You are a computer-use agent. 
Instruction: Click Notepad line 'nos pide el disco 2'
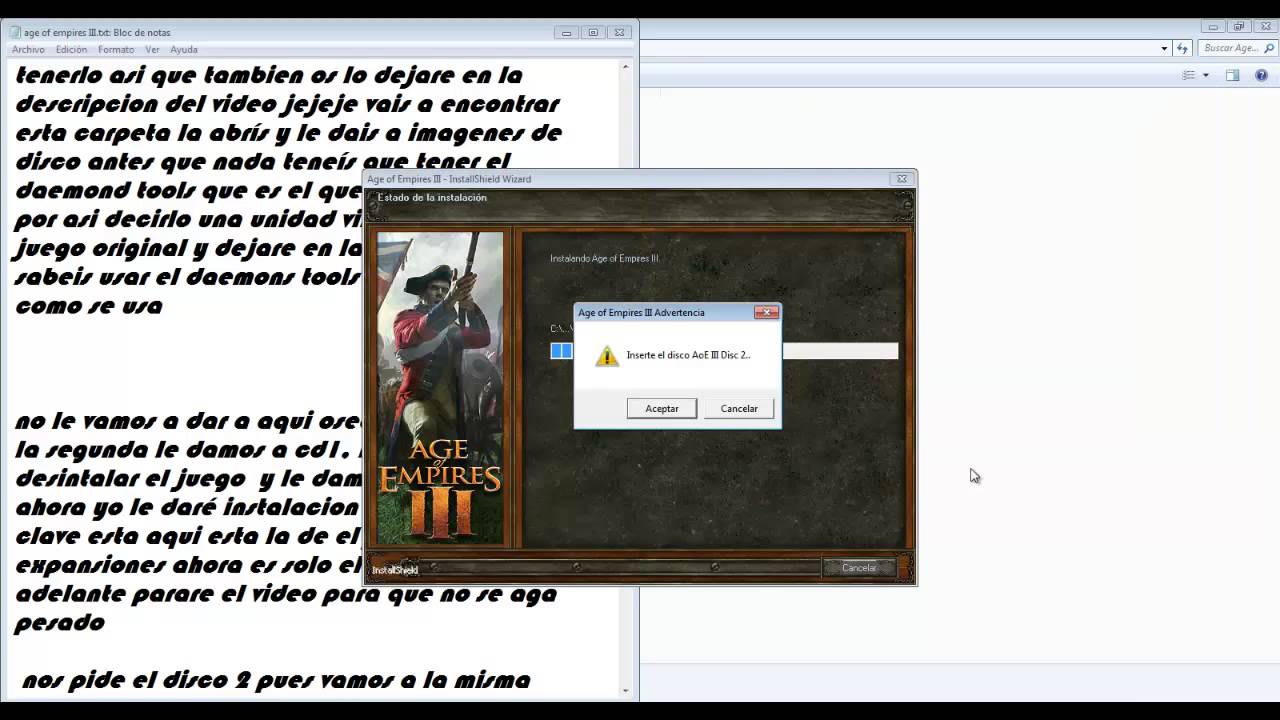[276, 681]
